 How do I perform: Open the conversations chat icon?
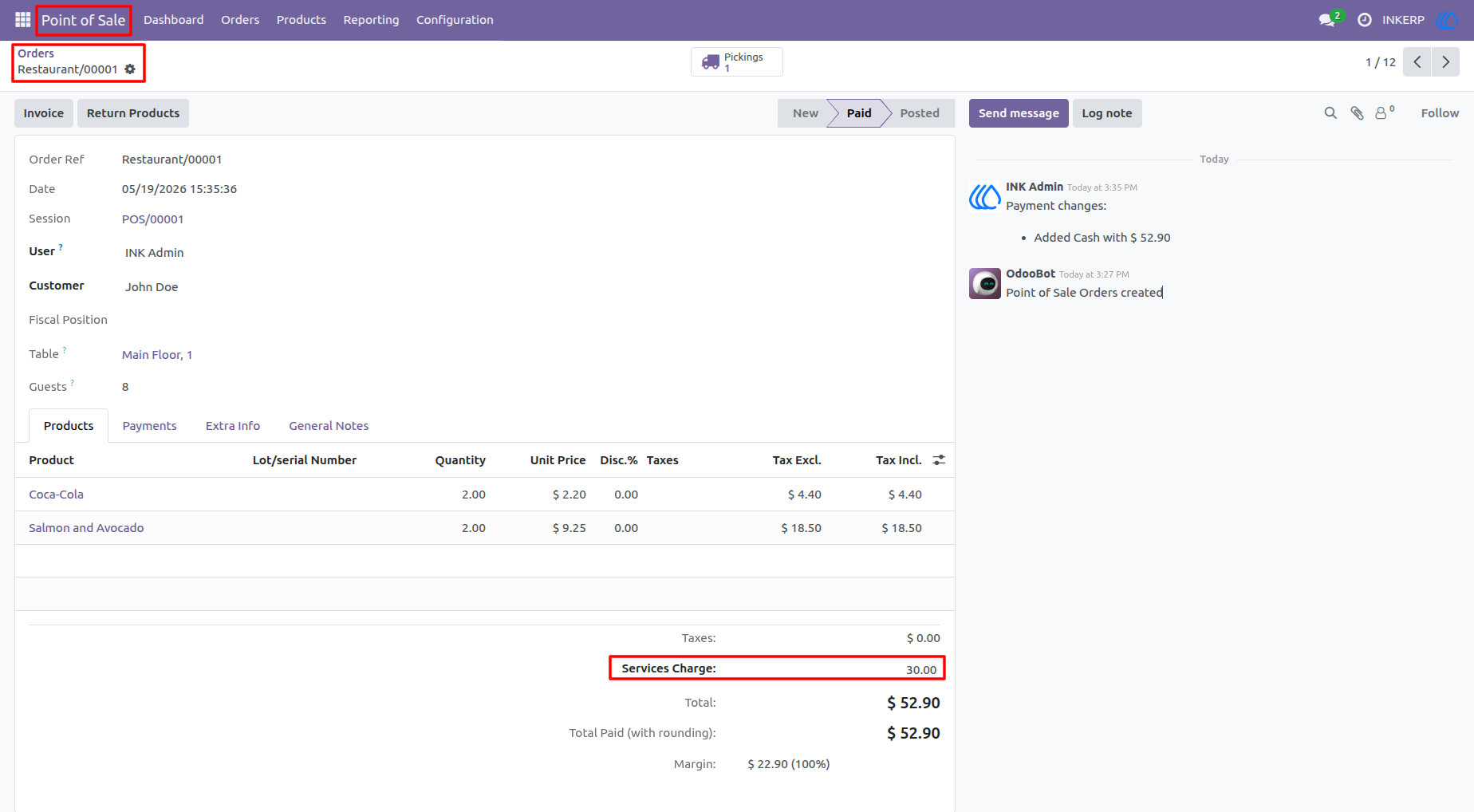(1327, 20)
